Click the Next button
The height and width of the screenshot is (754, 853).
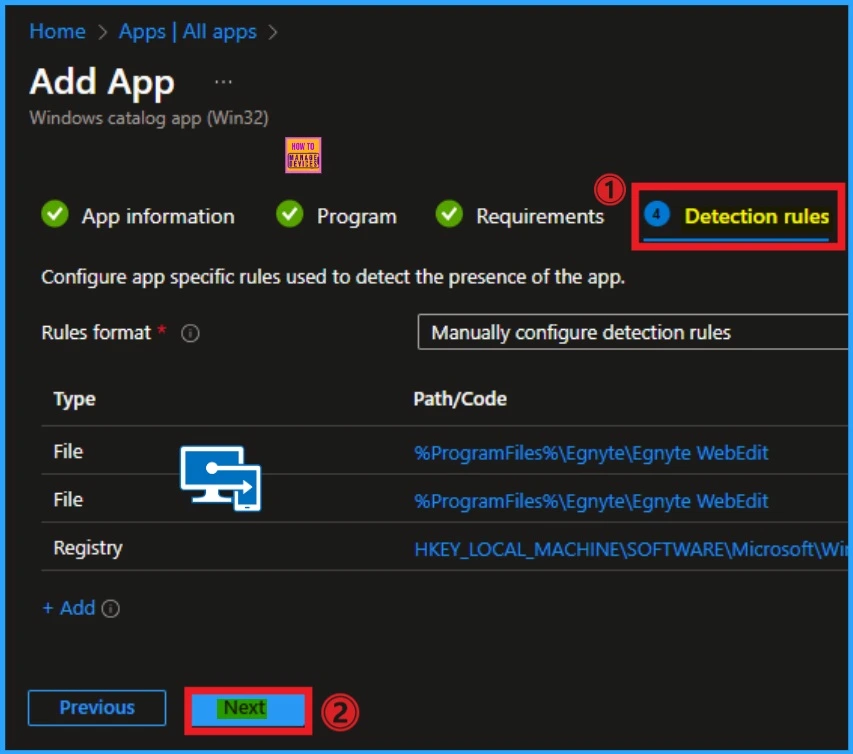[x=248, y=709]
